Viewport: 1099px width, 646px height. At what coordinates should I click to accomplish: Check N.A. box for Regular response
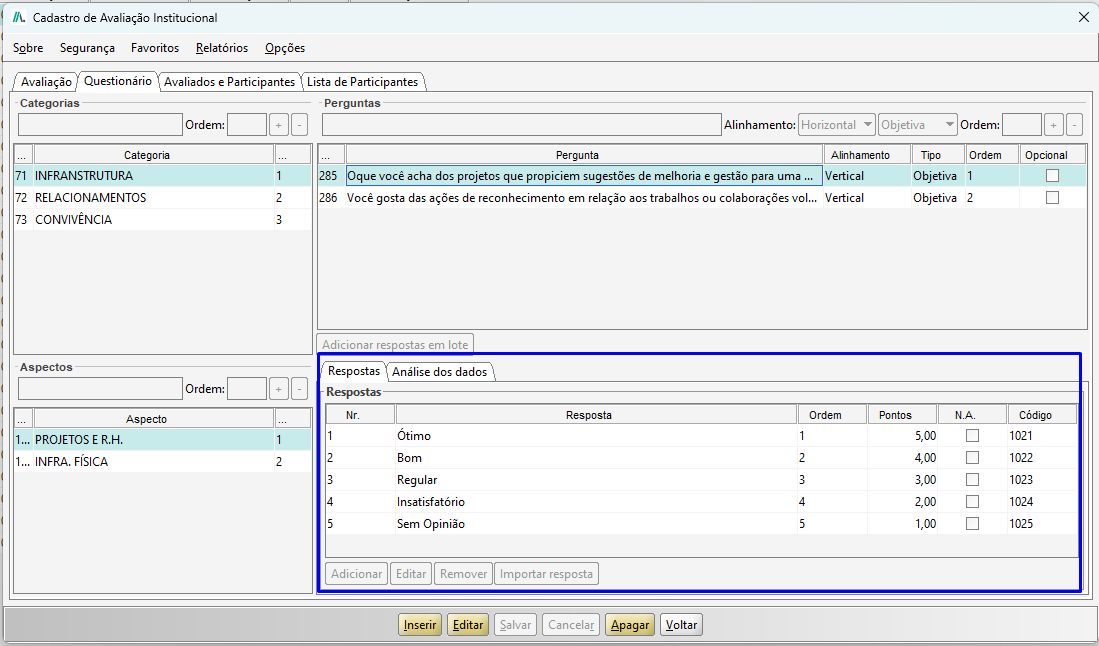coord(972,480)
